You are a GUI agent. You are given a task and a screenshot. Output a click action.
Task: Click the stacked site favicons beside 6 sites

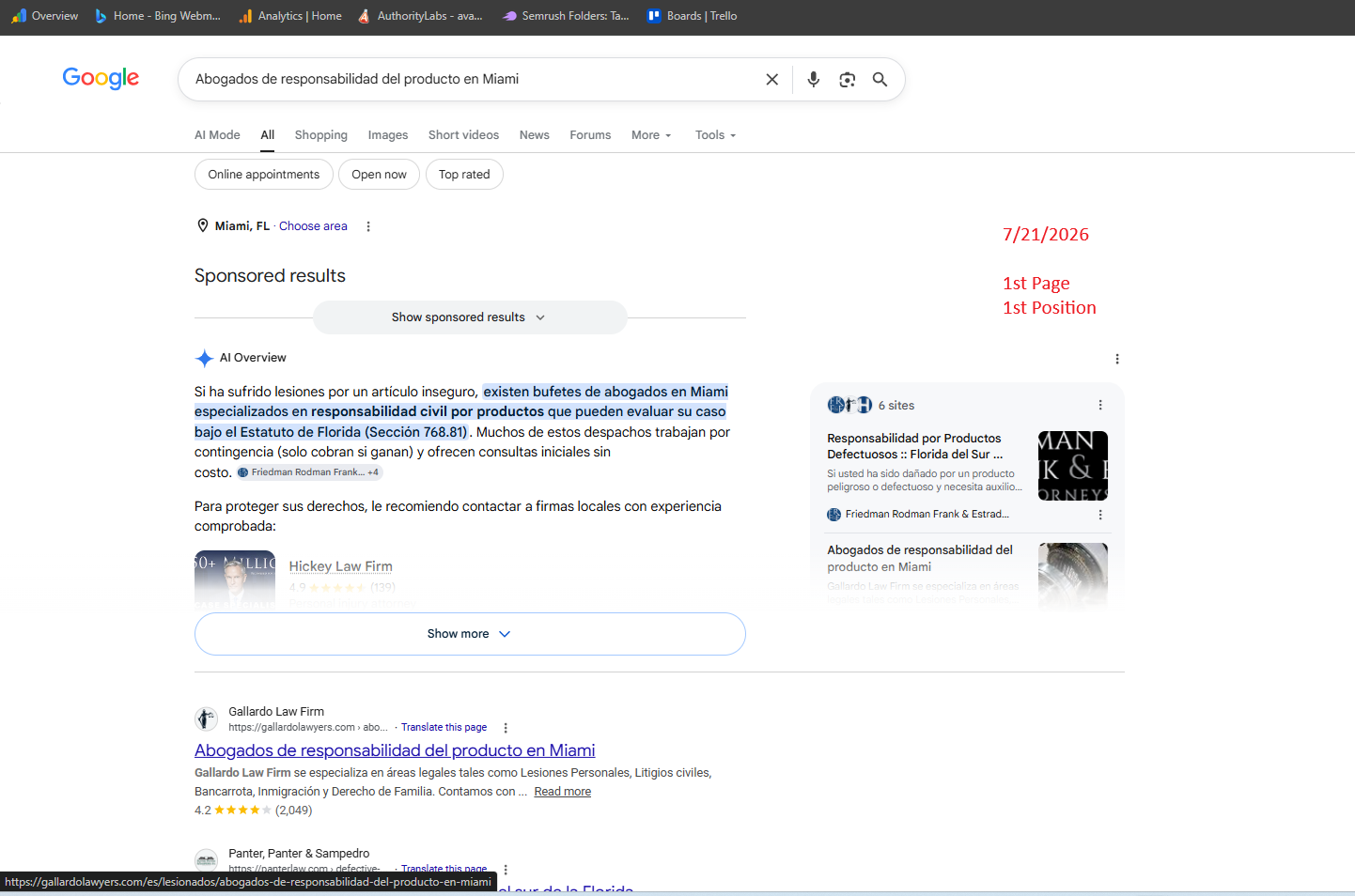[849, 405]
